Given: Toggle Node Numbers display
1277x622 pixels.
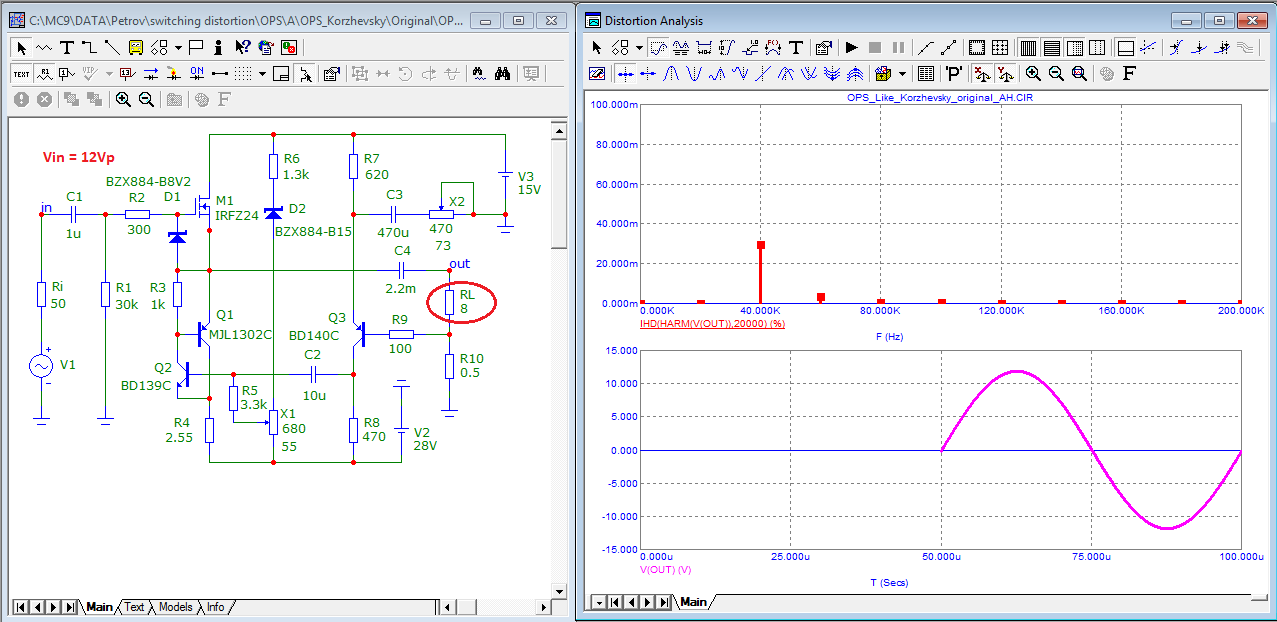Looking at the screenshot, I should coord(66,73).
